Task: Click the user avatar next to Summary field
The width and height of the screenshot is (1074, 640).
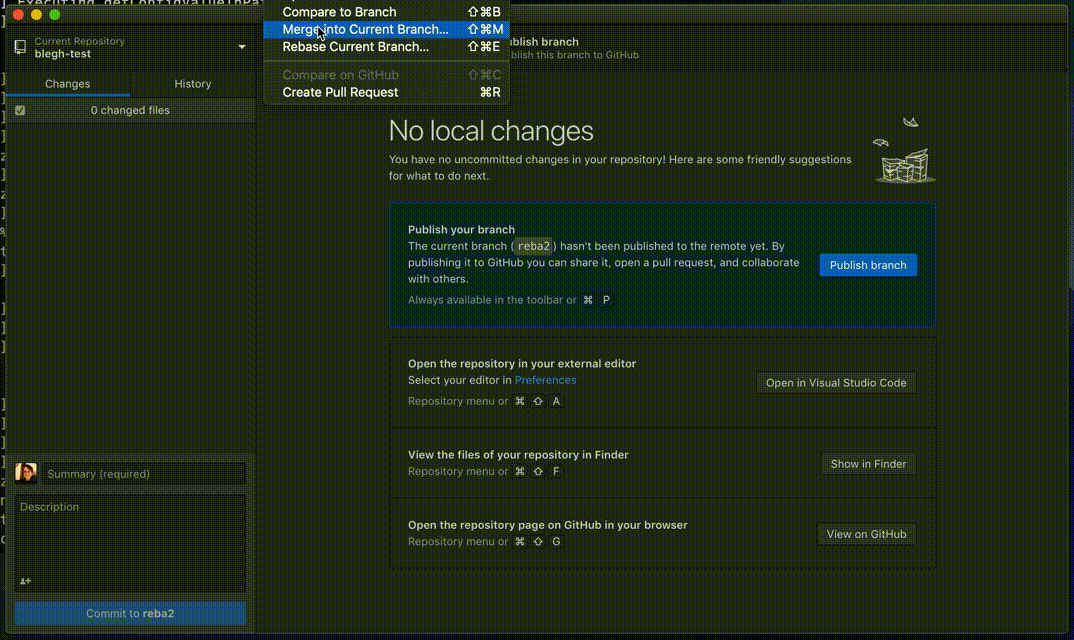Action: [25, 471]
